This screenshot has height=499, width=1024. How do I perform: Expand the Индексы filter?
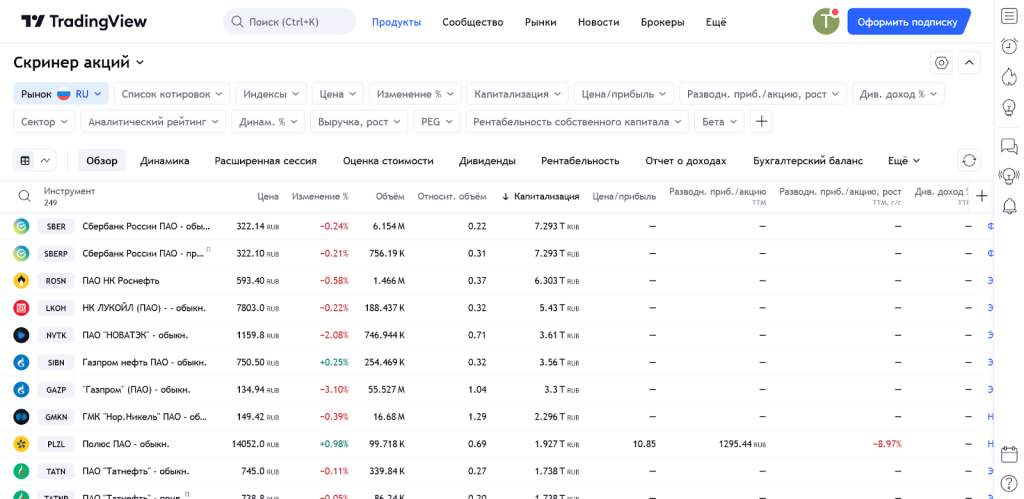[271, 94]
